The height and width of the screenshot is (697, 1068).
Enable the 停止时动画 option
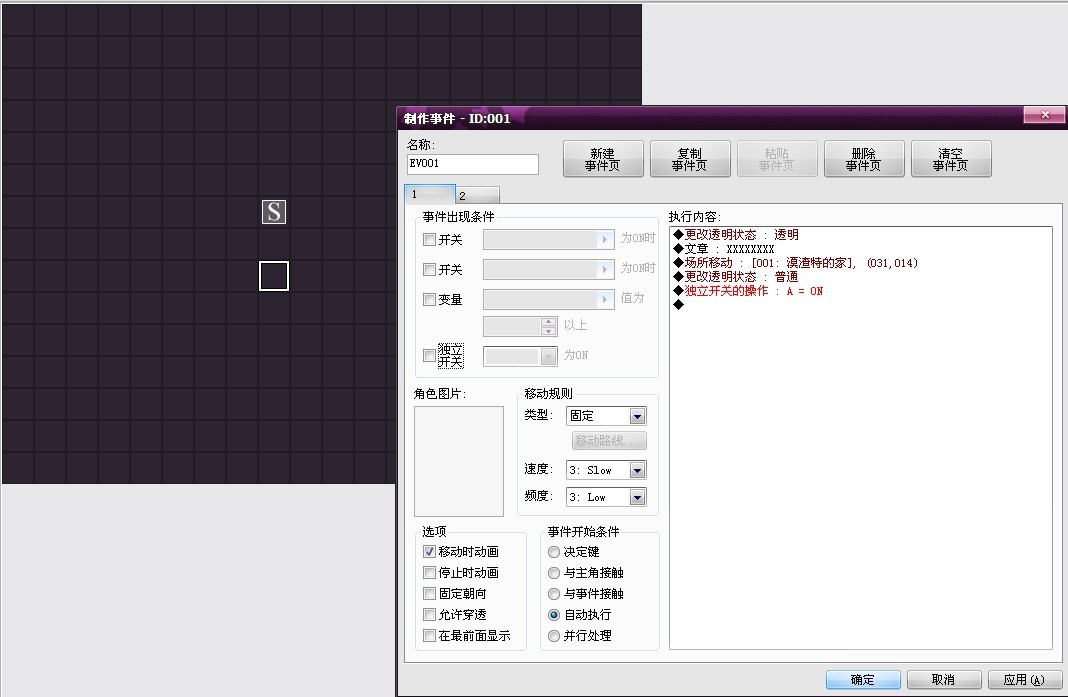pyautogui.click(x=429, y=573)
